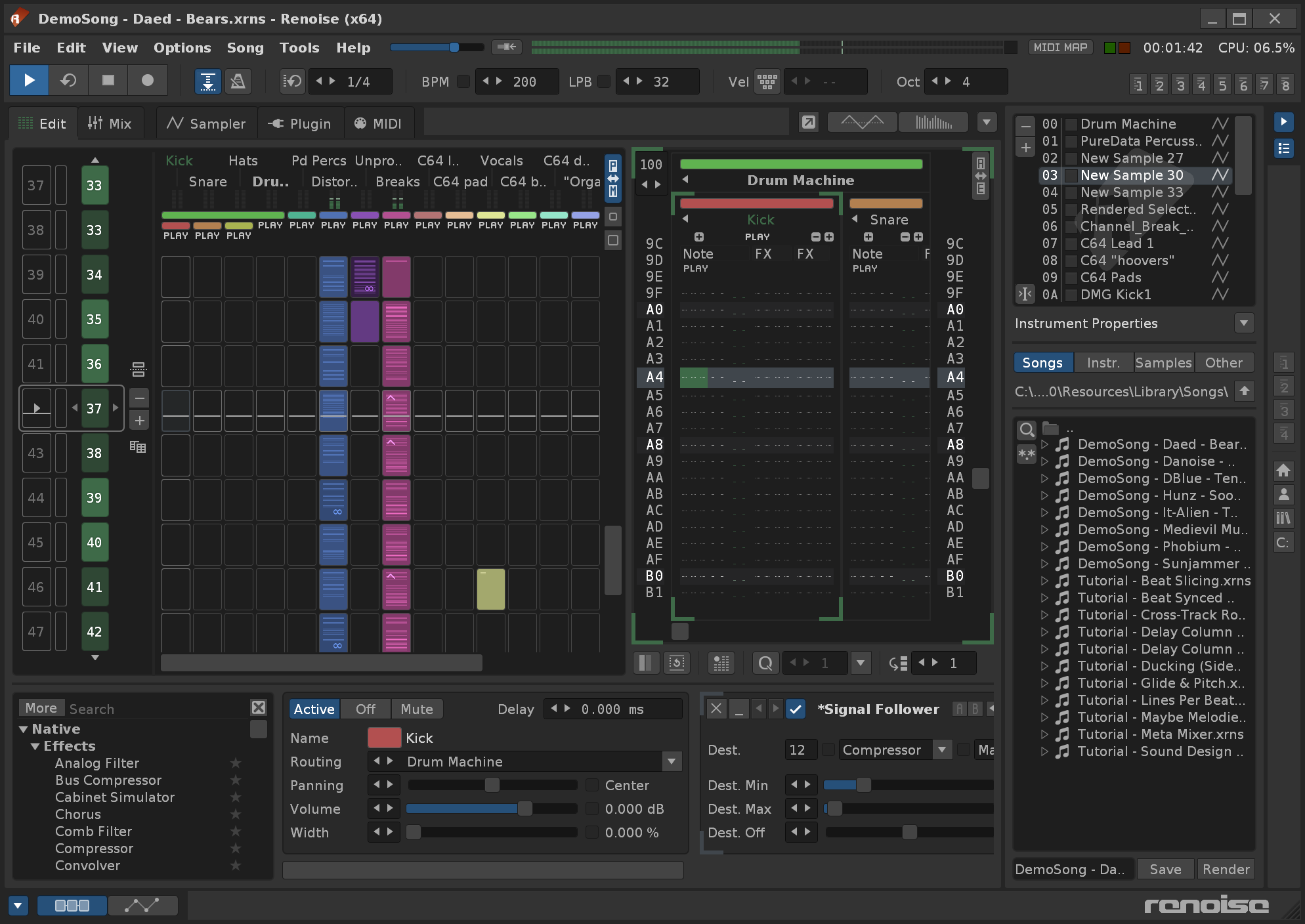Show the scopes waveform view button
The height and width of the screenshot is (924, 1305).
click(x=863, y=122)
